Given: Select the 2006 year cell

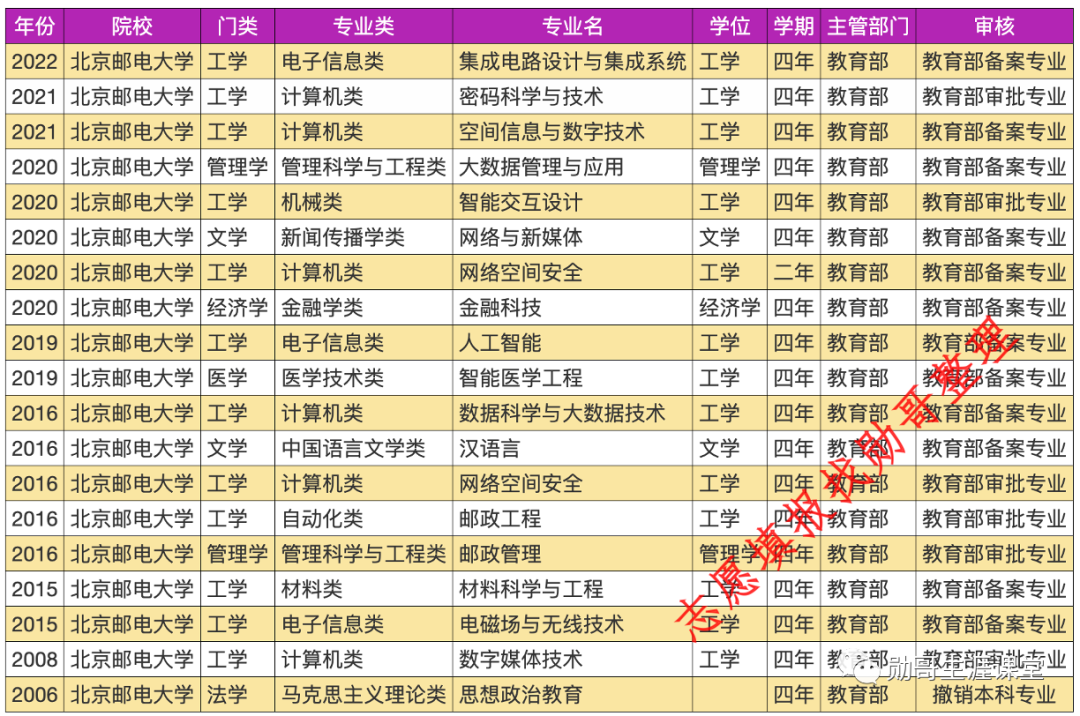Looking at the screenshot, I should click(x=34, y=695).
